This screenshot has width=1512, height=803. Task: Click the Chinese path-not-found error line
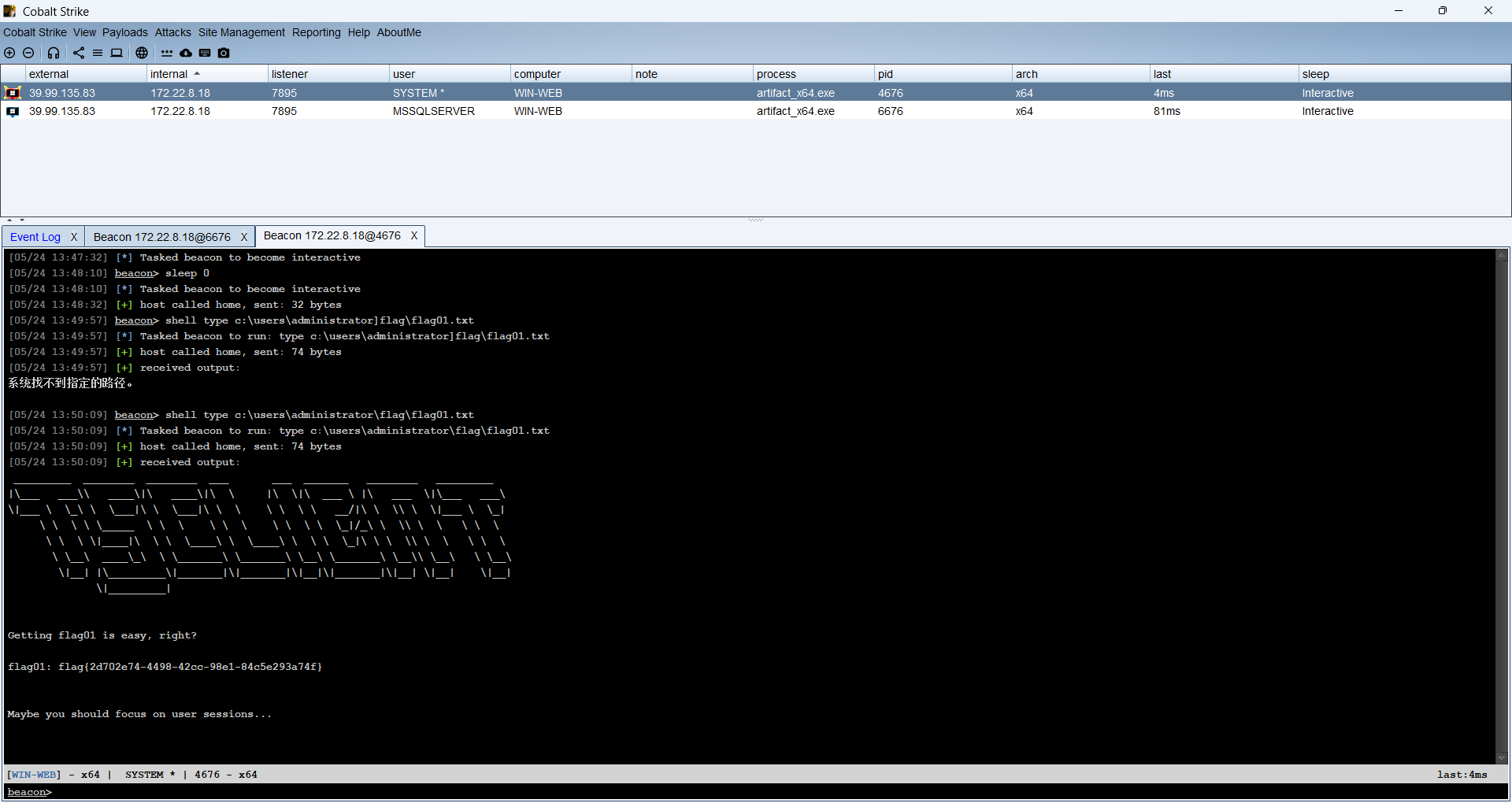point(70,383)
